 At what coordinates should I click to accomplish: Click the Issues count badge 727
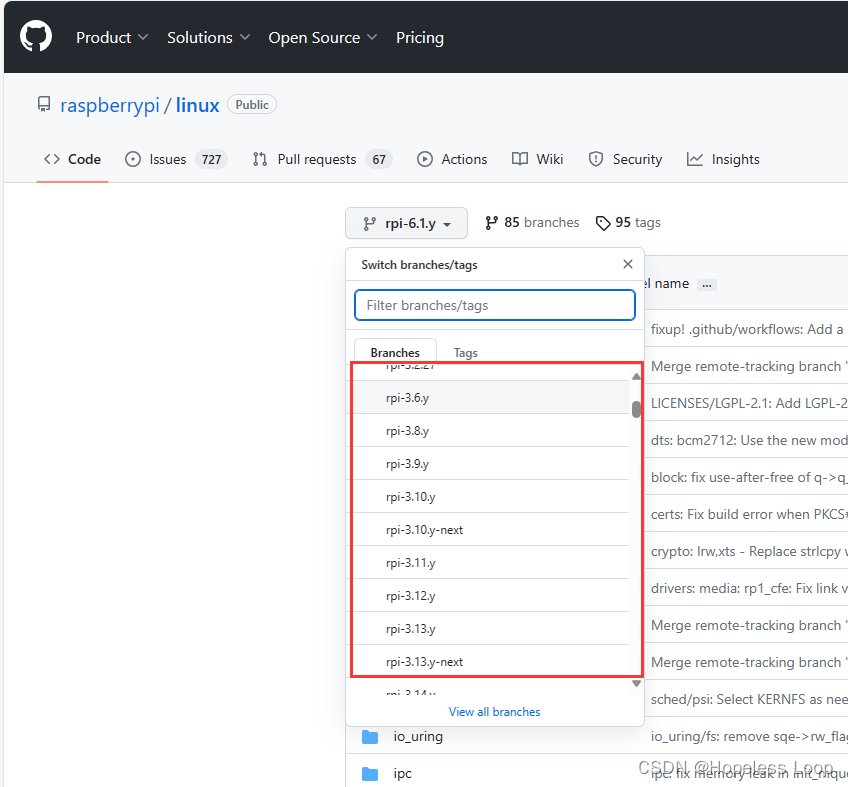click(211, 160)
